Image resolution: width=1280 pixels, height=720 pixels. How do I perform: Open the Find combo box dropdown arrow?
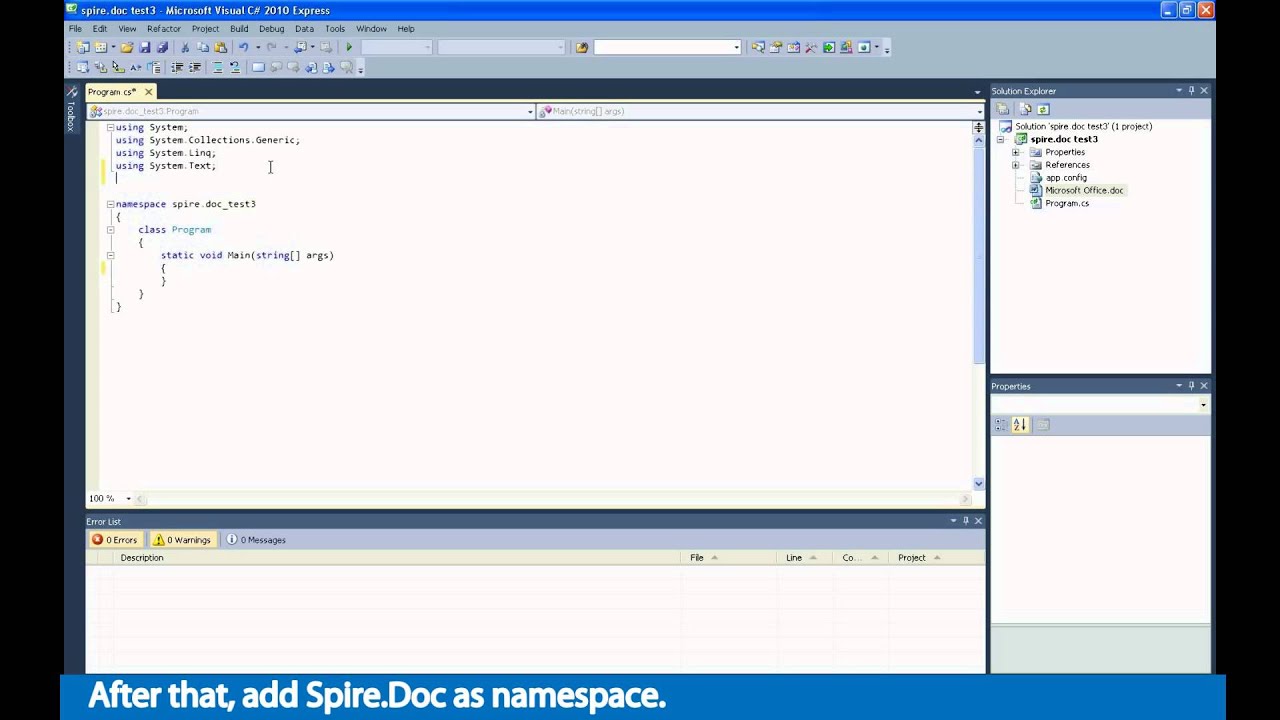click(x=736, y=47)
